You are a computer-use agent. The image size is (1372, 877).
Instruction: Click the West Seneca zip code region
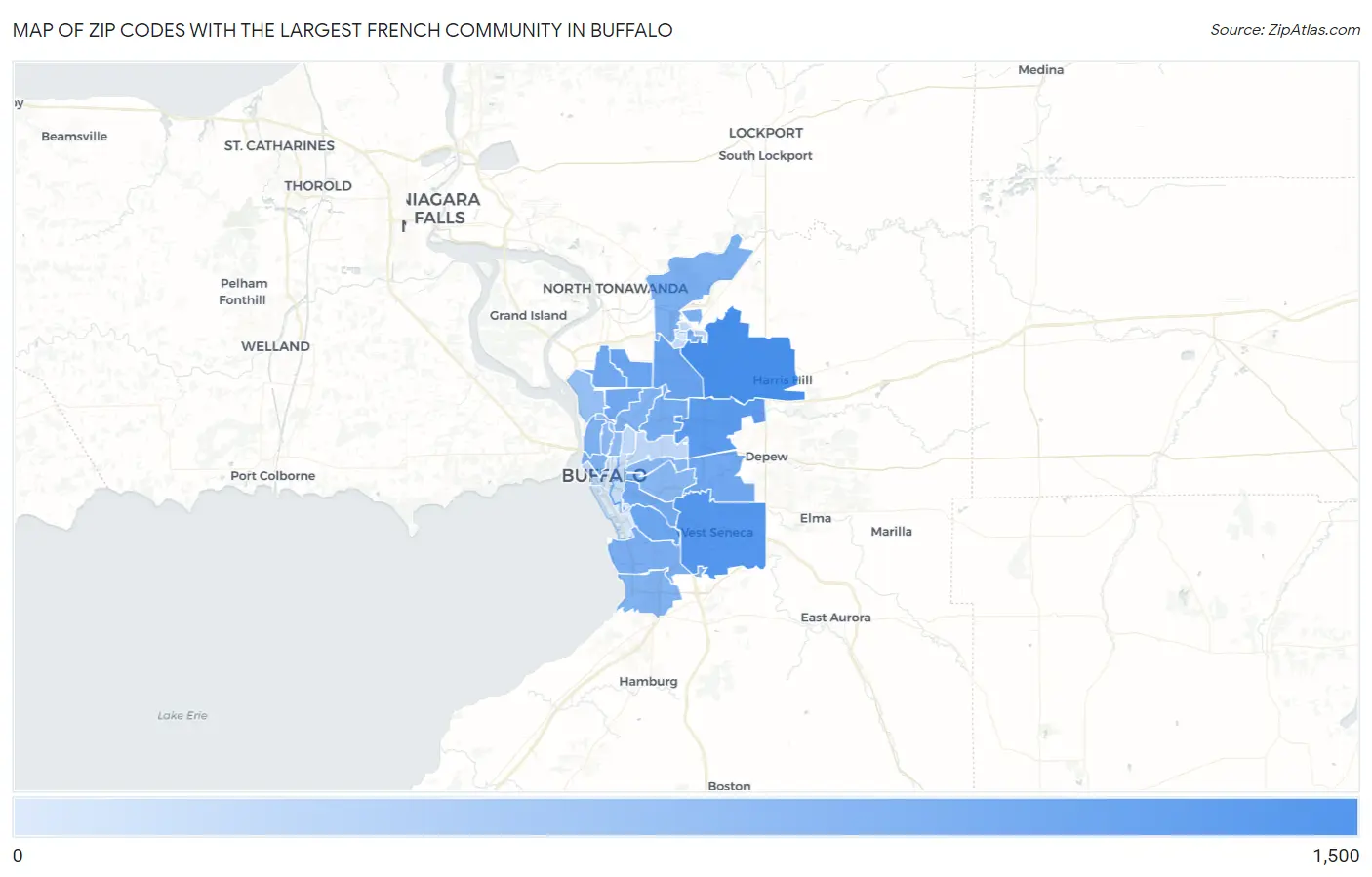pyautogui.click(x=723, y=533)
